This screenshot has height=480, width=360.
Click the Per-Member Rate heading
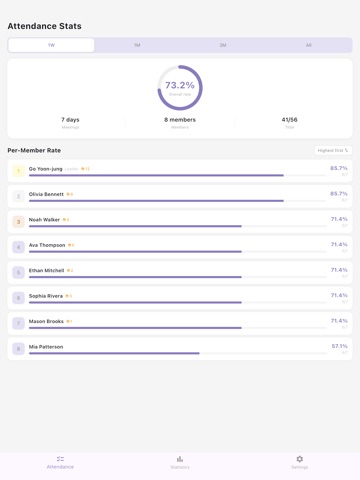click(x=34, y=150)
